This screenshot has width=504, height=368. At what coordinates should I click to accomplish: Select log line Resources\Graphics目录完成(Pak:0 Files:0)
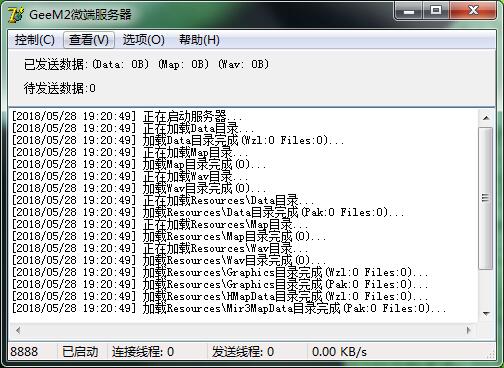pos(220,284)
